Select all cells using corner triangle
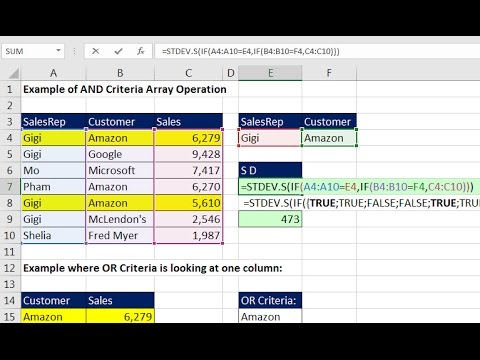The image size is (480, 360). pyautogui.click(x=13, y=73)
